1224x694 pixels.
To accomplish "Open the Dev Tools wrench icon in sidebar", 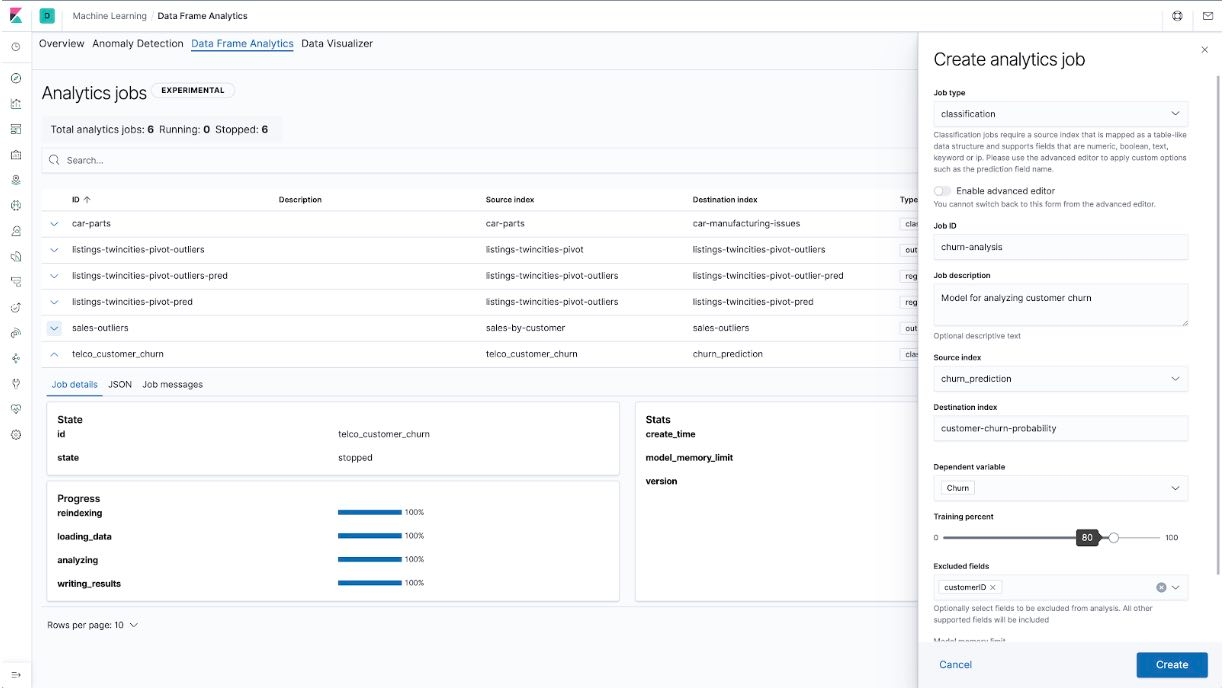I will coord(14,383).
